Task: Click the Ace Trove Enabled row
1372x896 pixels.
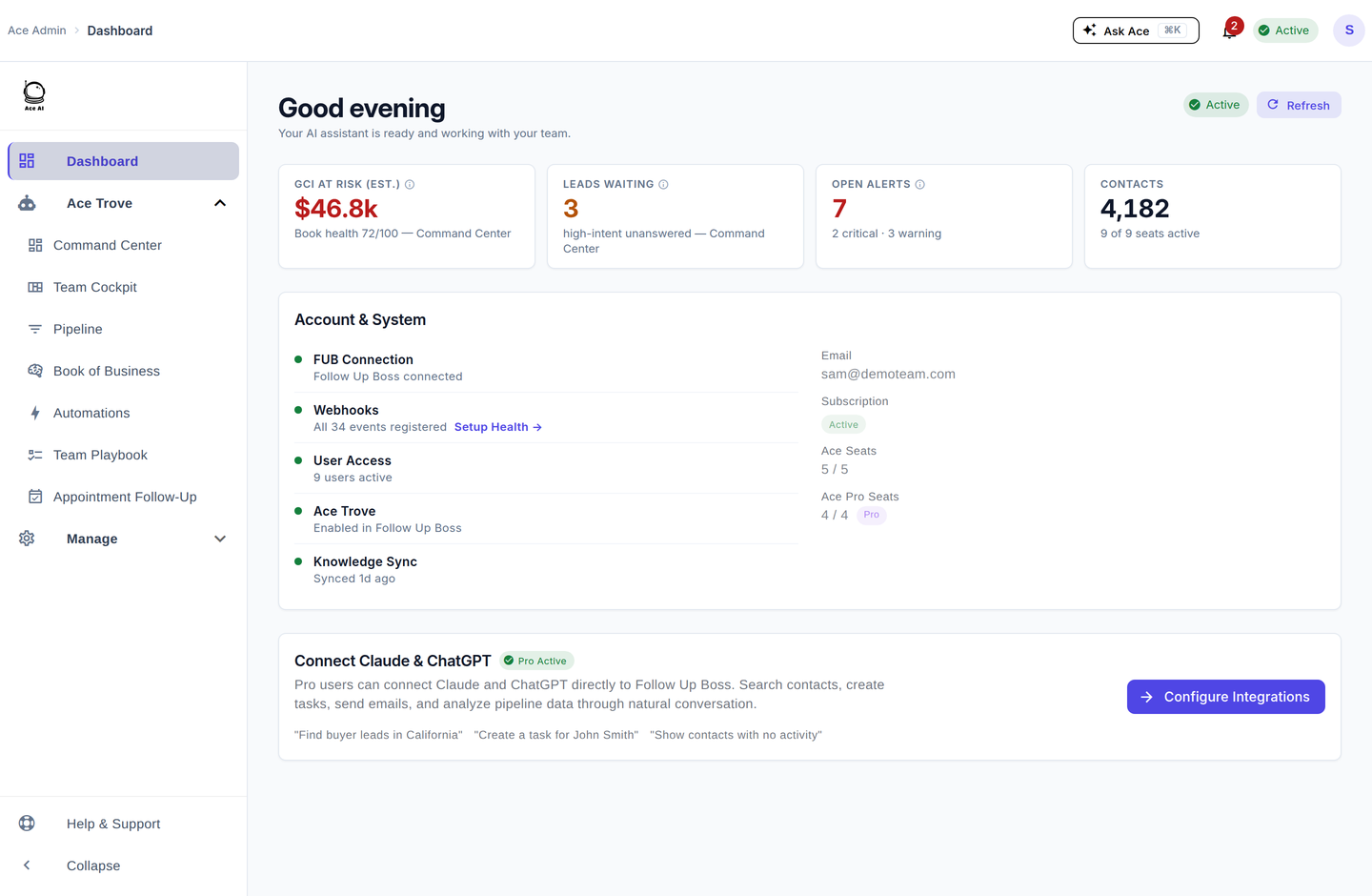Action: coord(546,519)
